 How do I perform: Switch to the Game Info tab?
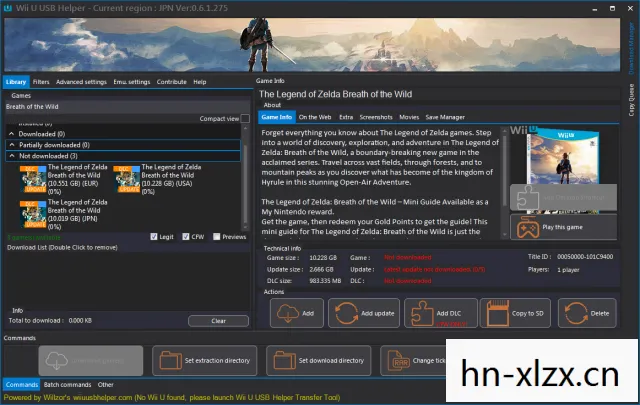pyautogui.click(x=277, y=117)
